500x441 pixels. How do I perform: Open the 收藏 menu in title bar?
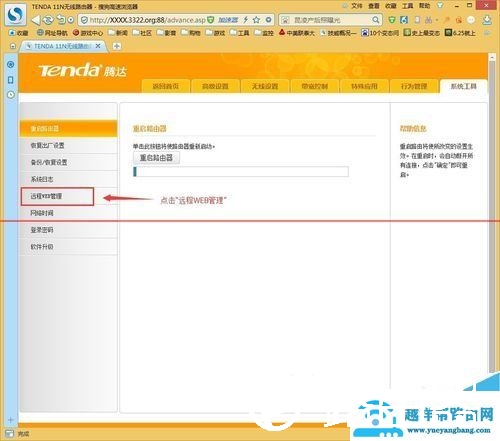coord(391,6)
